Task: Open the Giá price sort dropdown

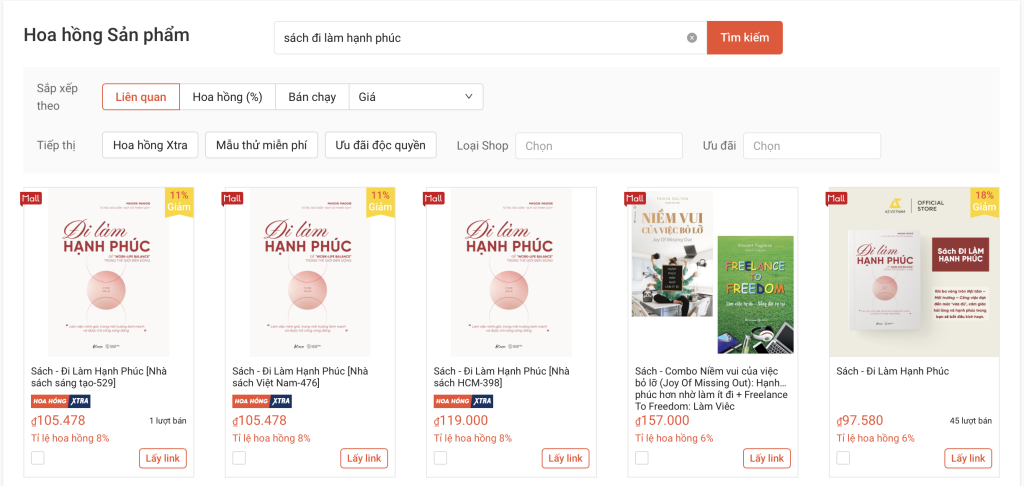Action: click(416, 97)
